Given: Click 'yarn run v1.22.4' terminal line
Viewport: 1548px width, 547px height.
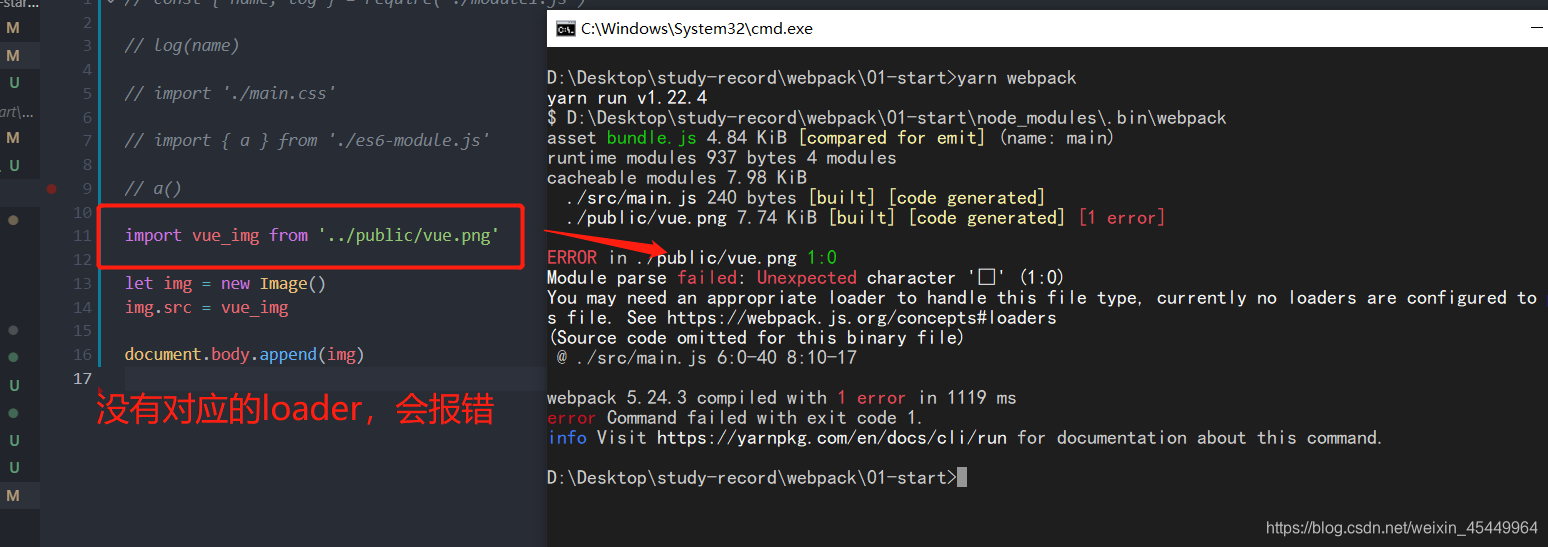Looking at the screenshot, I should click(627, 98).
